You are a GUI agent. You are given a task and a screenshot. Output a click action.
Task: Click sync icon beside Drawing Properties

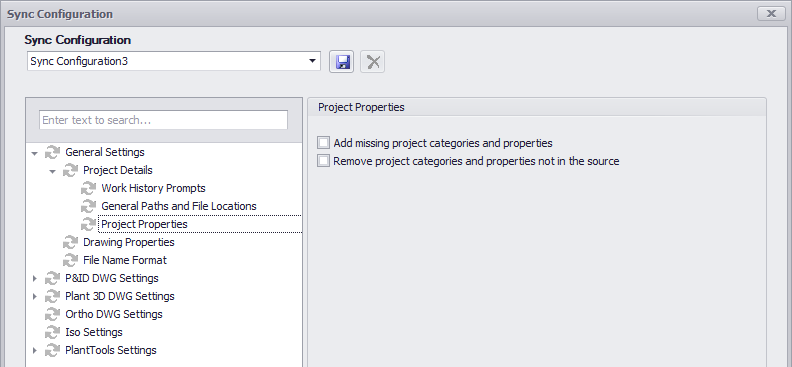click(x=70, y=242)
